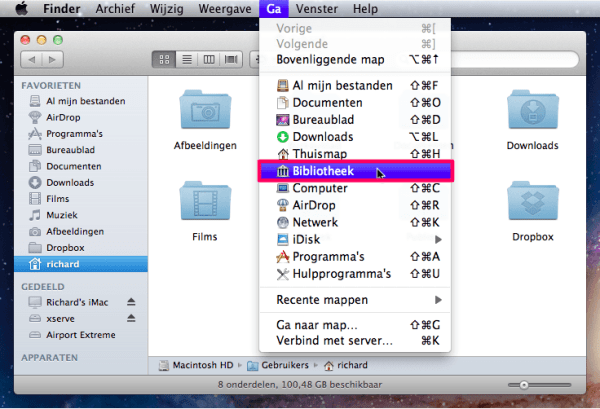Open the Finder menu

(x=61, y=8)
